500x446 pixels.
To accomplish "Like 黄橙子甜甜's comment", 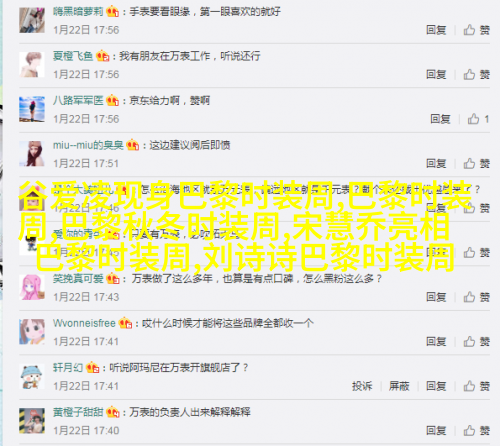I will tap(477, 430).
